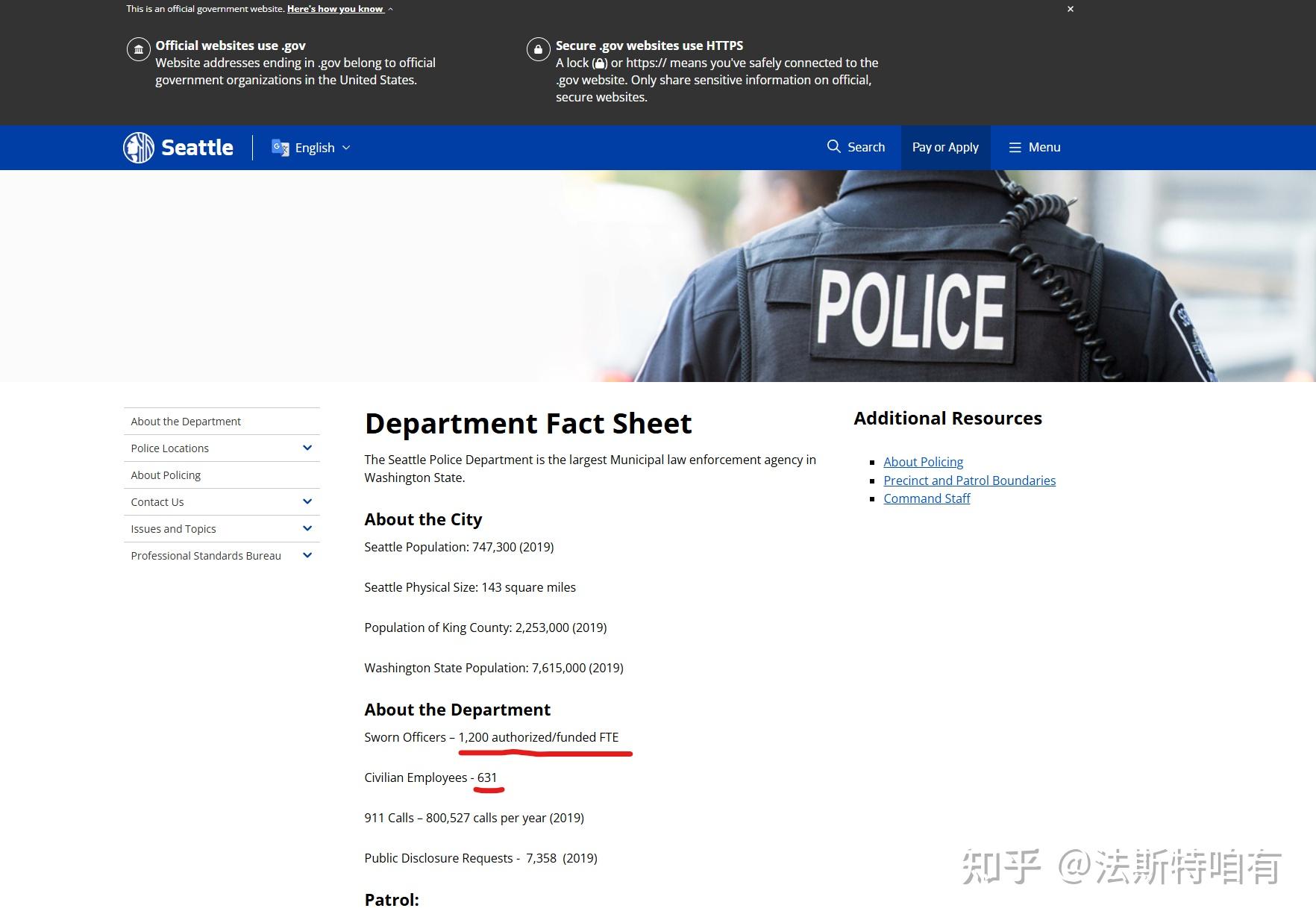Open Police Locations sidebar item

170,448
